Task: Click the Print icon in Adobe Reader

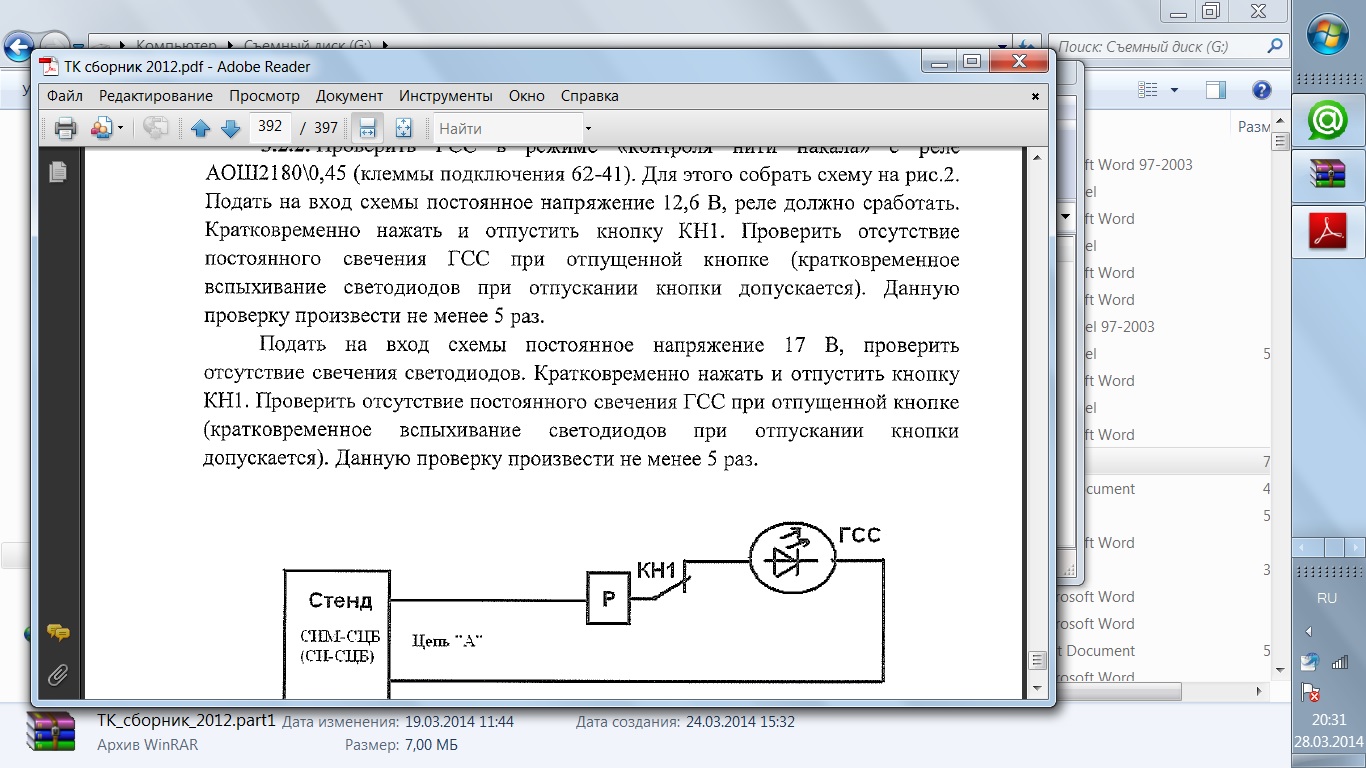Action: click(x=65, y=128)
